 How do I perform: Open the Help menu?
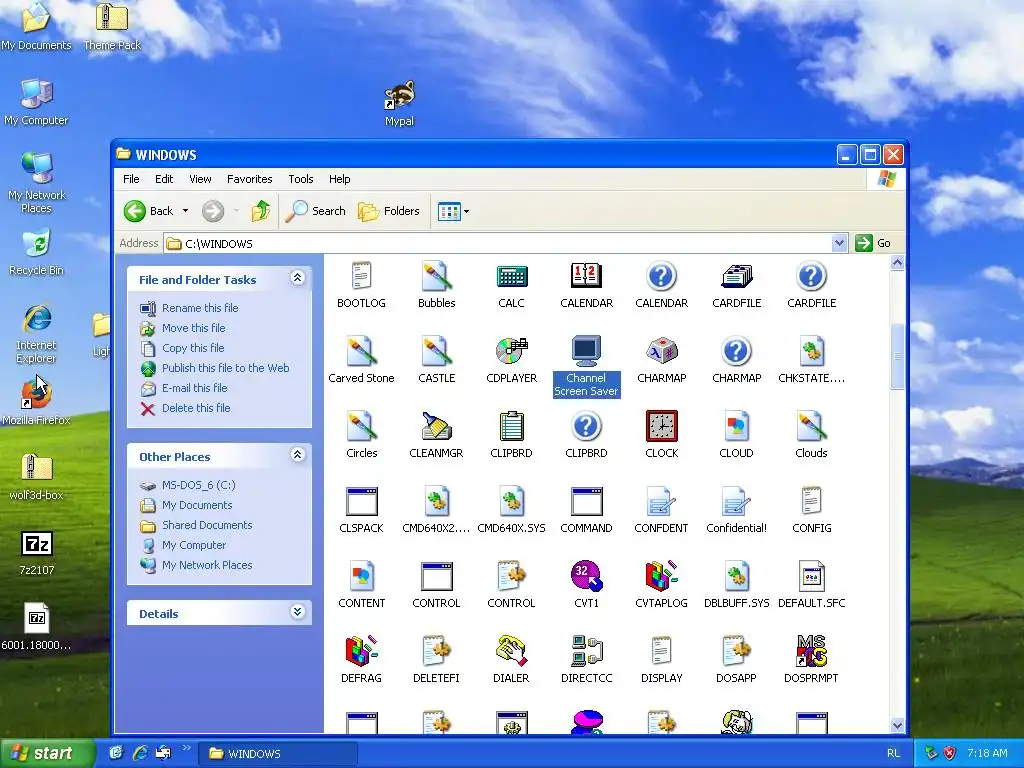(339, 179)
